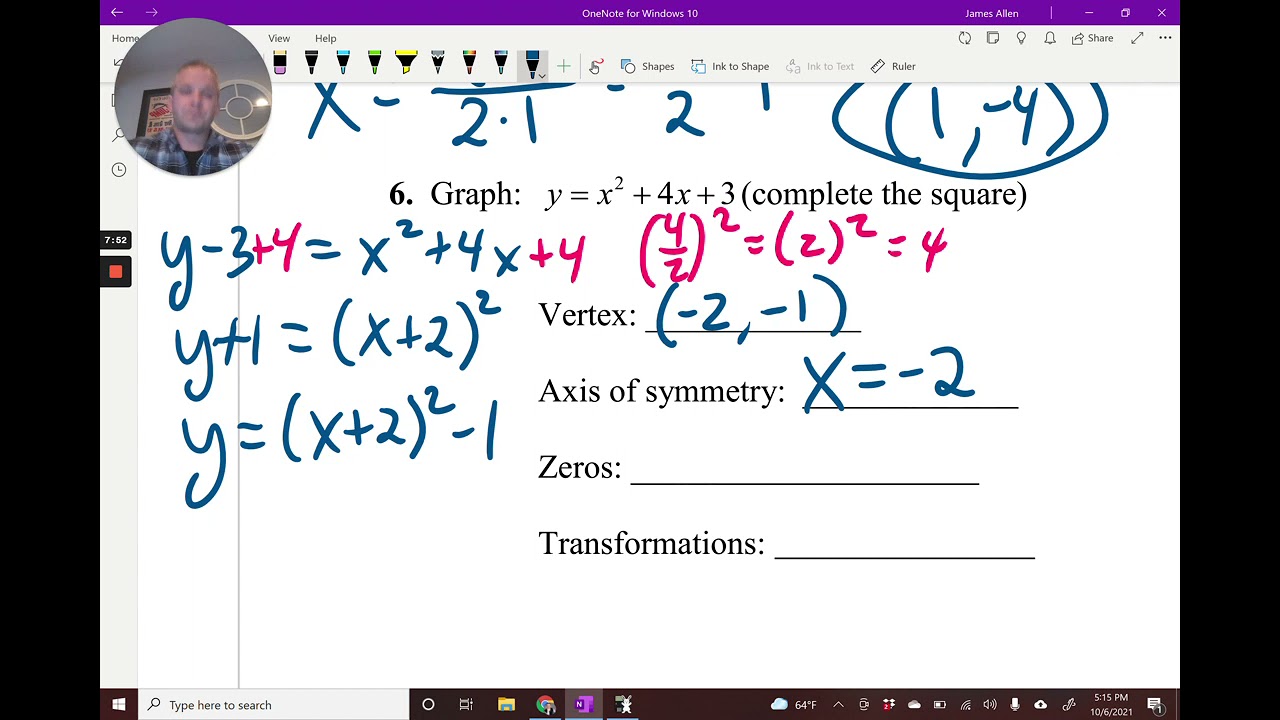
Task: Open File Explorer from taskbar
Action: pos(506,705)
